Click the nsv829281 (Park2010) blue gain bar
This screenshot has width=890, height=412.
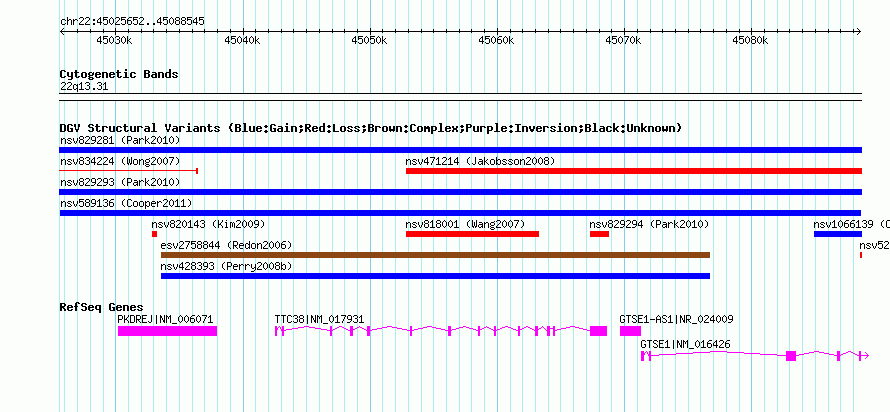460,150
